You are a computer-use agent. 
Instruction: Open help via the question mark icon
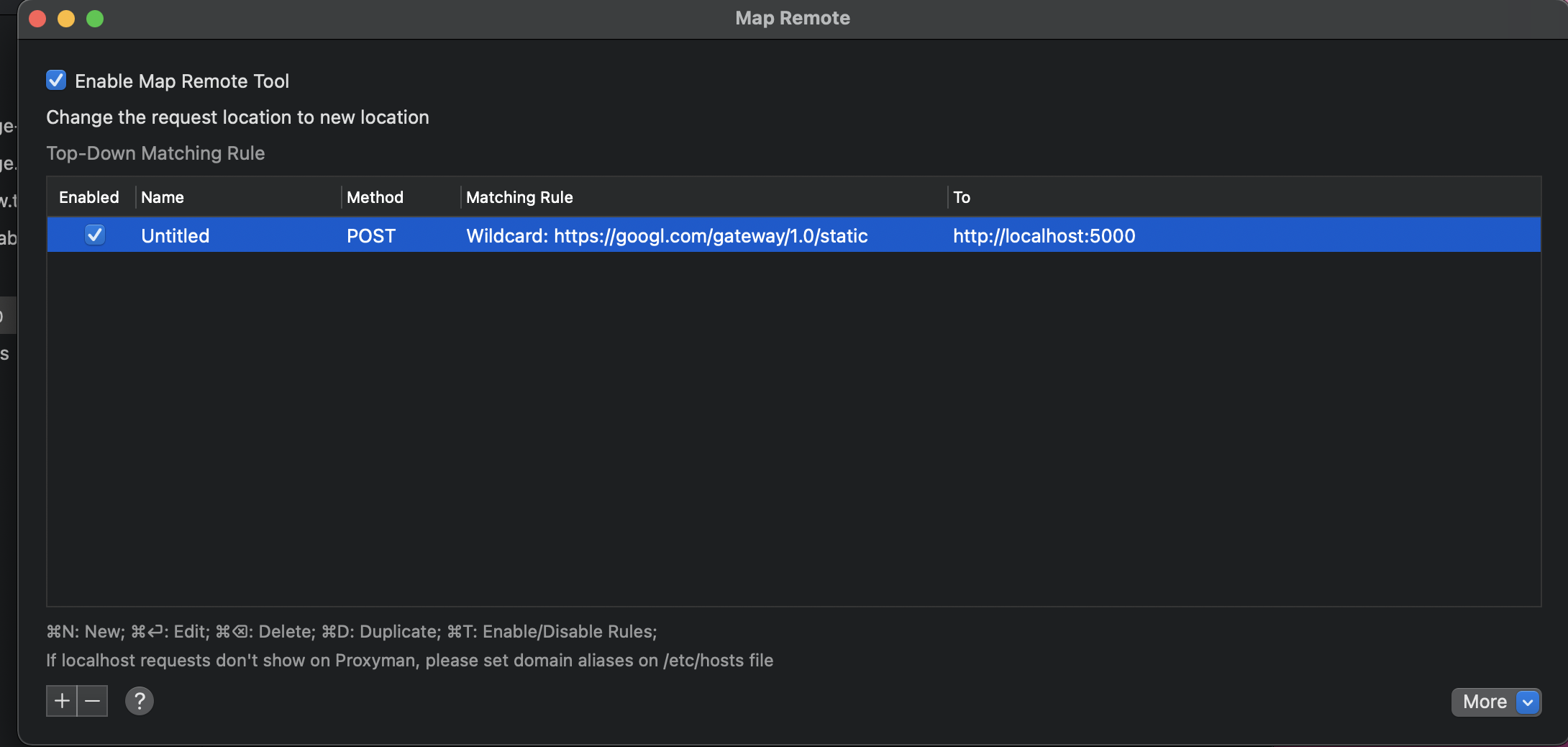(x=139, y=700)
